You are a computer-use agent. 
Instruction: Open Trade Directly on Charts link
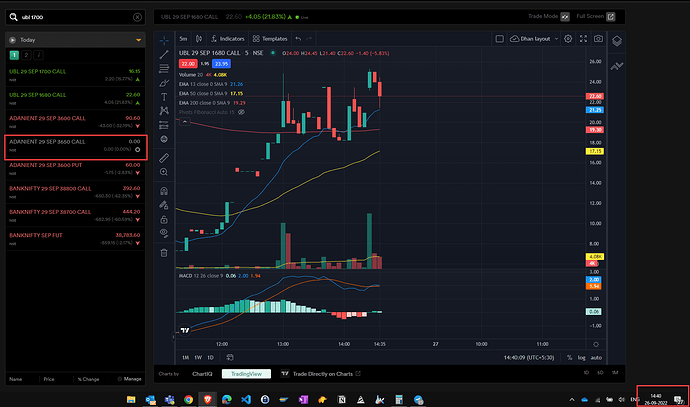321,374
